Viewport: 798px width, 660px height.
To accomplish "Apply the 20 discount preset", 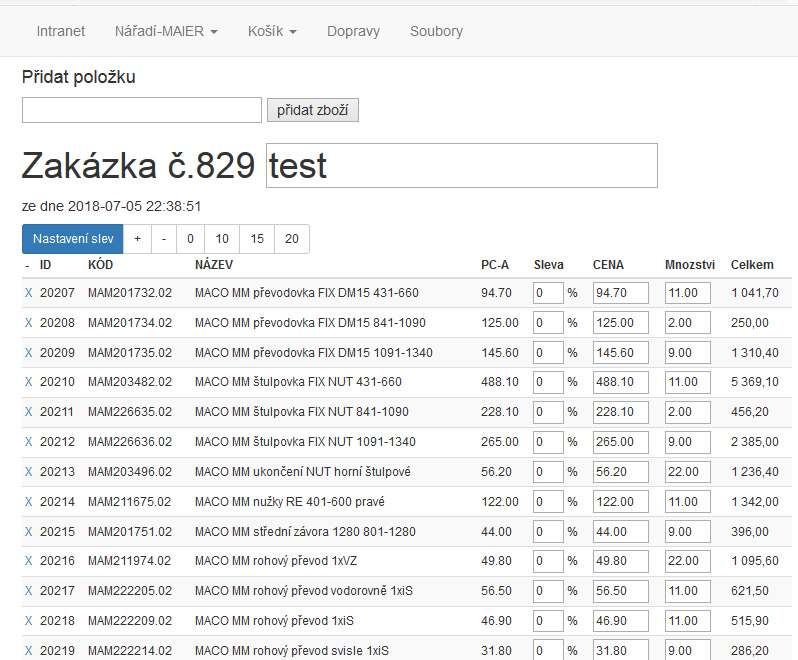I will tap(291, 239).
